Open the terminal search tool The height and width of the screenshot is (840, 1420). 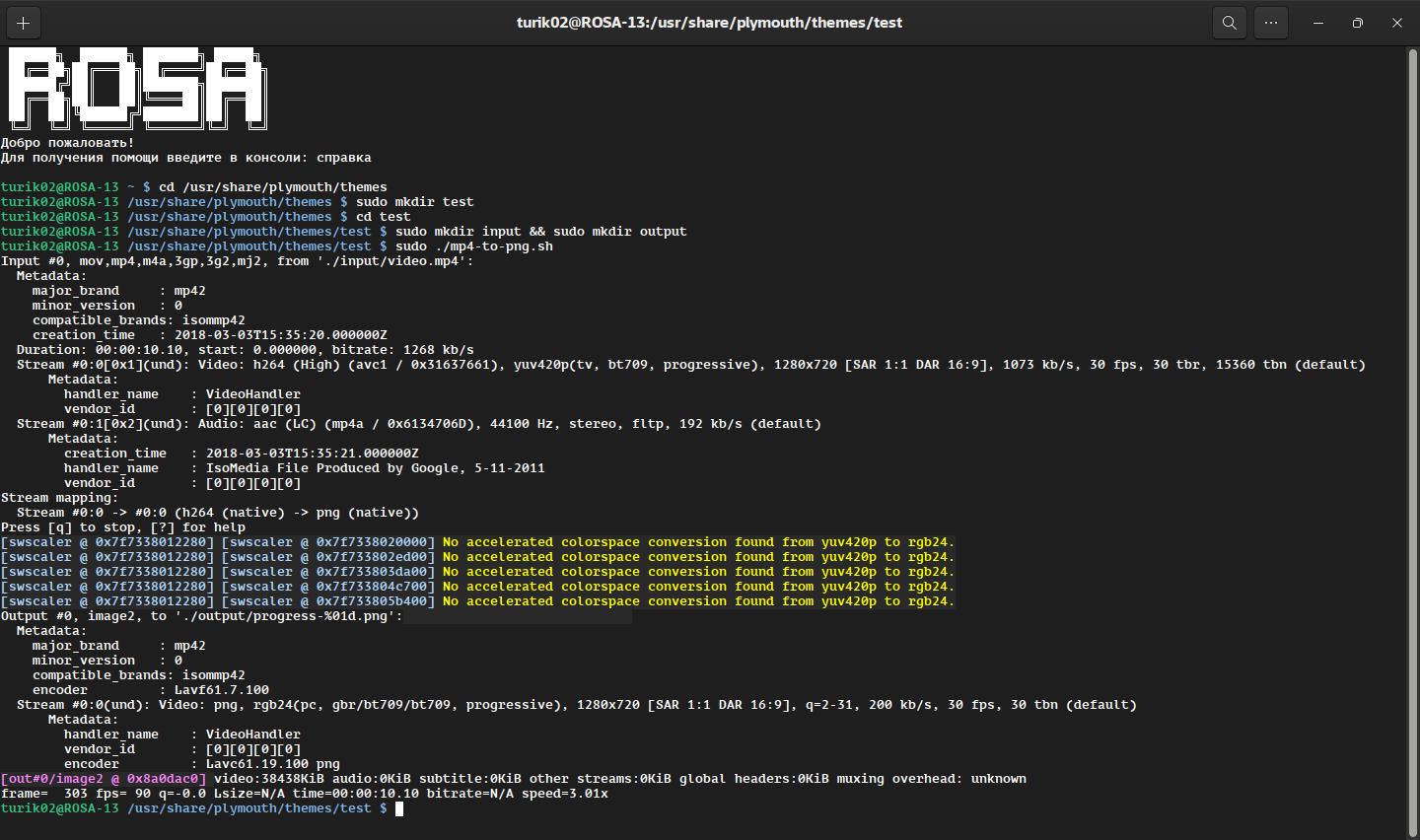(x=1230, y=23)
